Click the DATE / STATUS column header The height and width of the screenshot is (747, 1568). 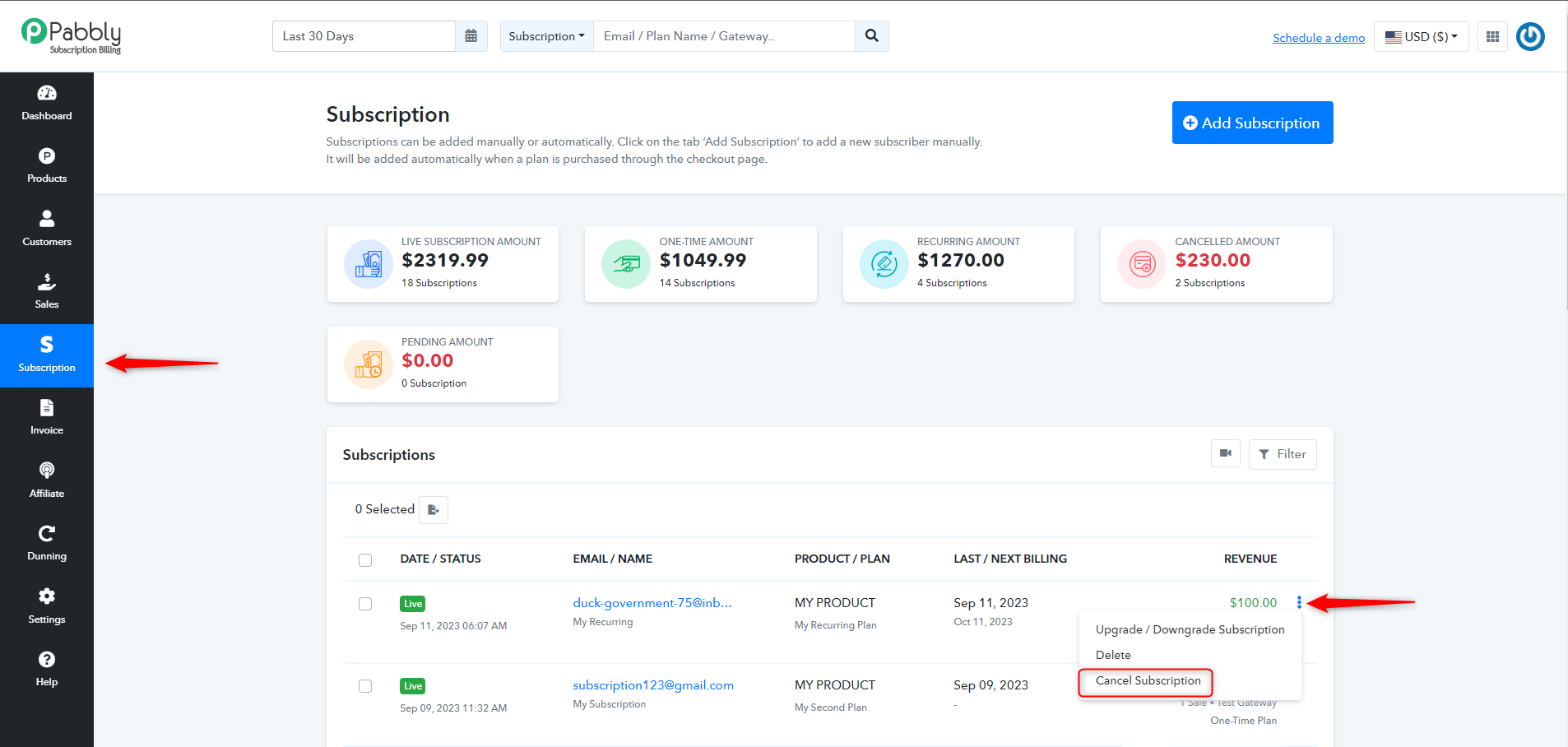440,559
